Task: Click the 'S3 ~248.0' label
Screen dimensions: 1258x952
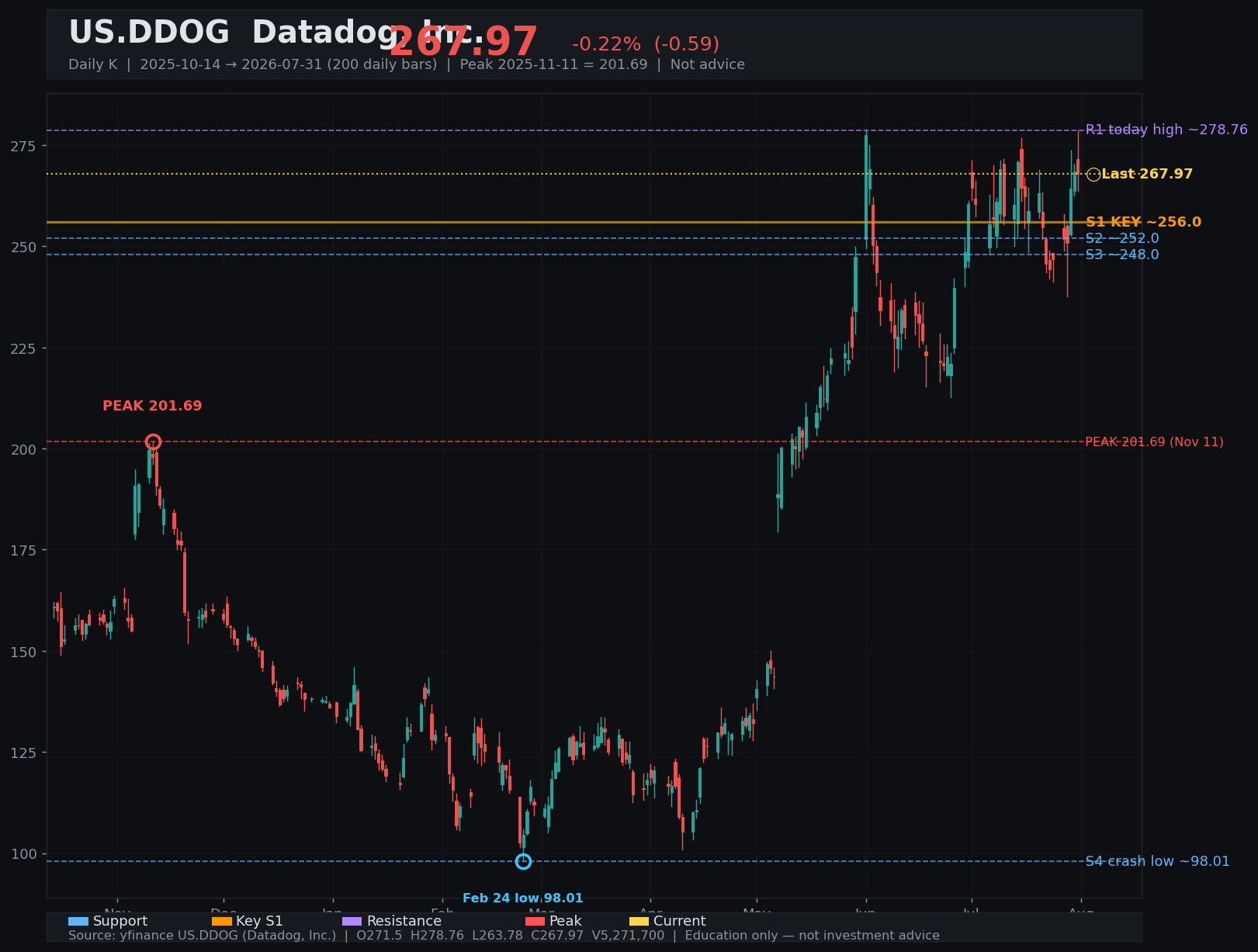Action: click(x=1122, y=254)
